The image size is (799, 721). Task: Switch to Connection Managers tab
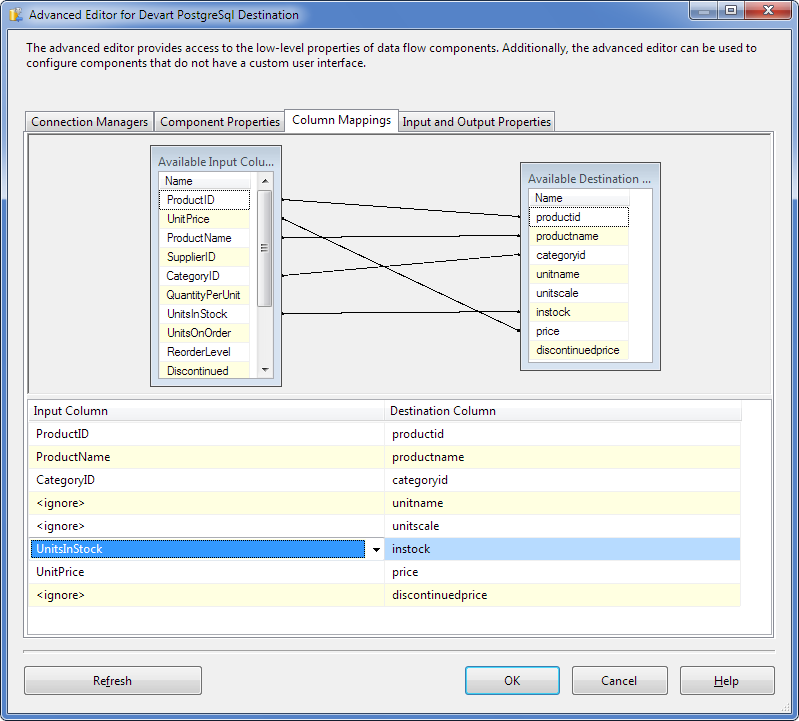90,122
